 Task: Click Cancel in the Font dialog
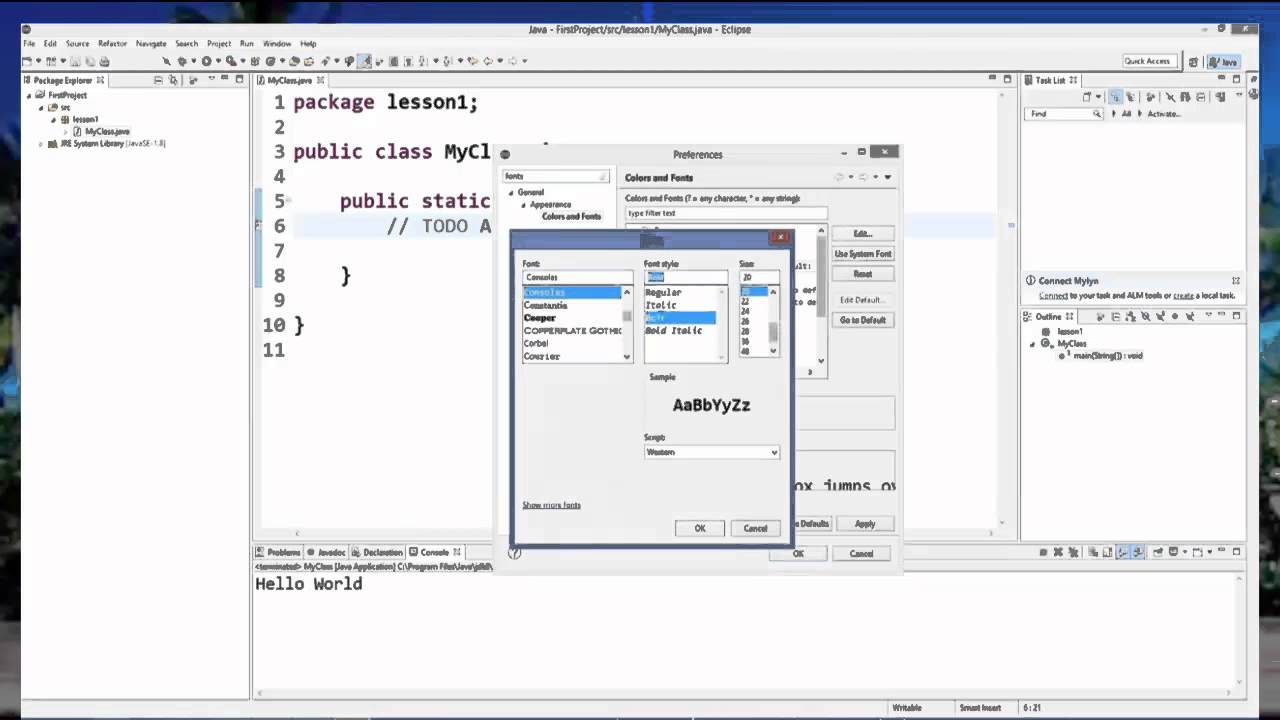(755, 528)
